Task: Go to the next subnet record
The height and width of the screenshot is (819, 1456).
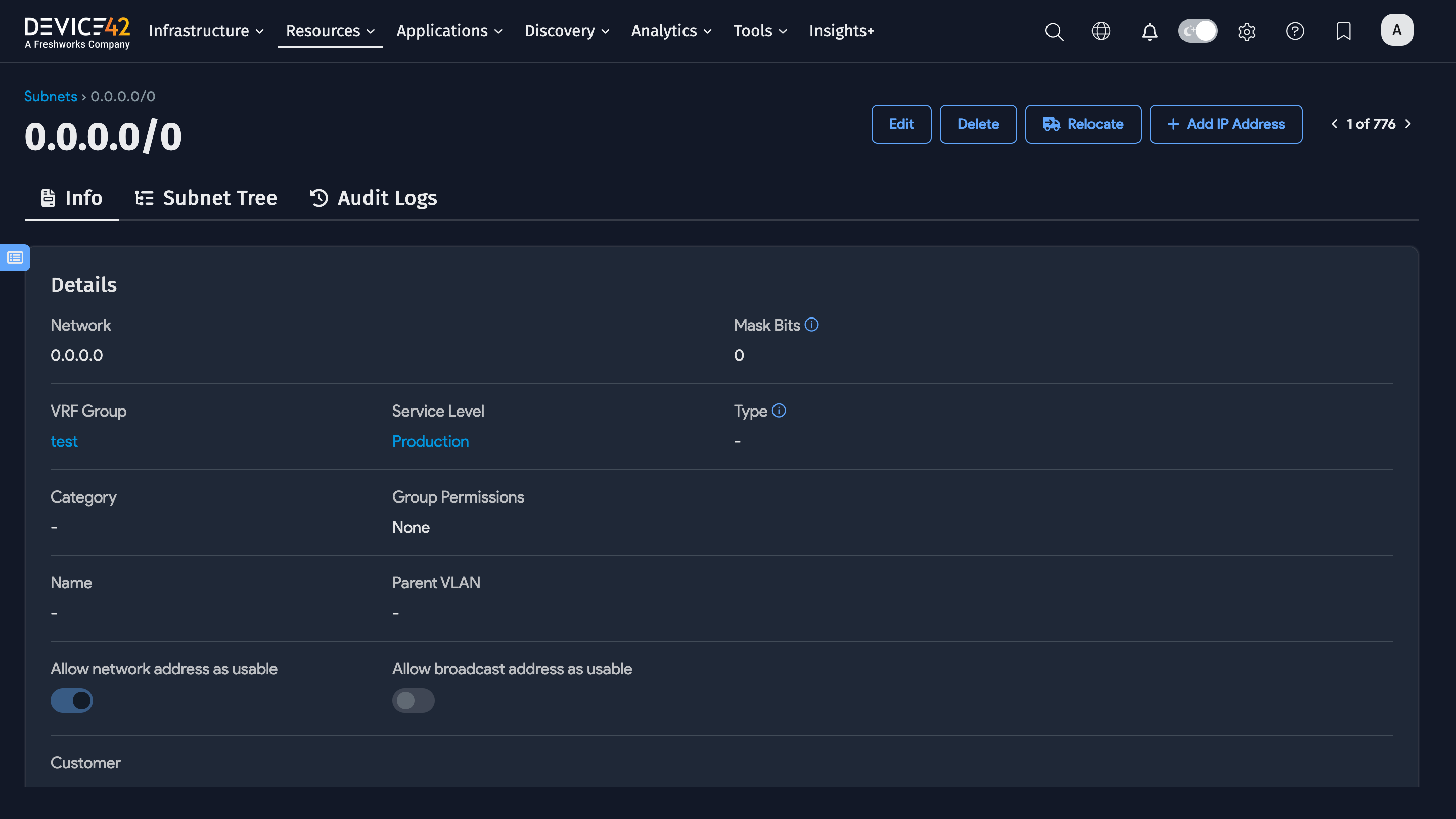Action: pyautogui.click(x=1407, y=124)
